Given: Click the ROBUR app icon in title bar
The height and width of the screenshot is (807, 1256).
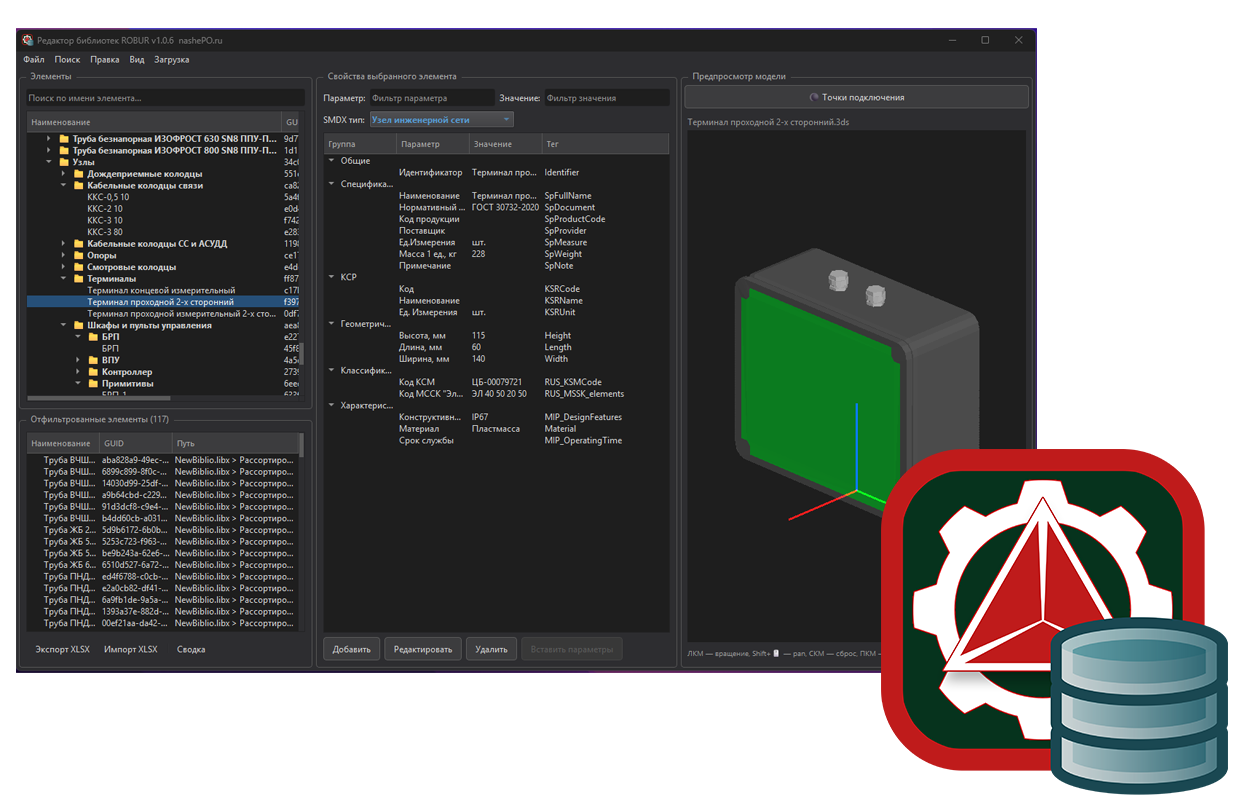Looking at the screenshot, I should [28, 40].
